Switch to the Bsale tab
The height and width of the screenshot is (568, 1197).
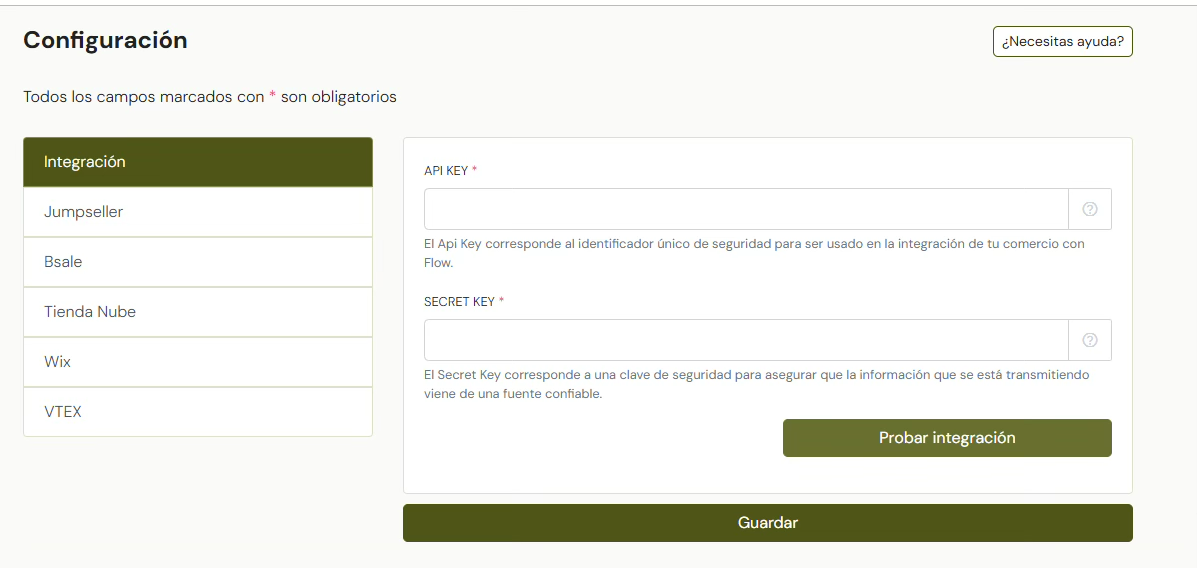pyautogui.click(x=198, y=262)
